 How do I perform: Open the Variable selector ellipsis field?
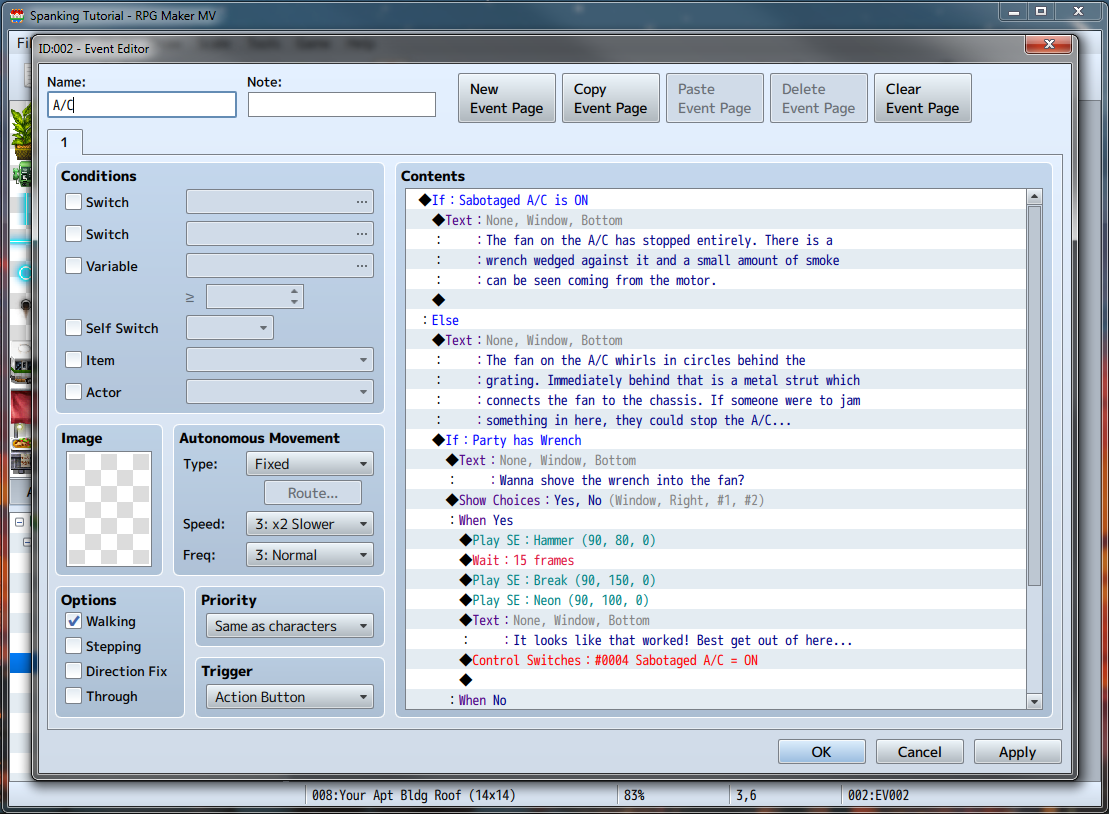(280, 266)
